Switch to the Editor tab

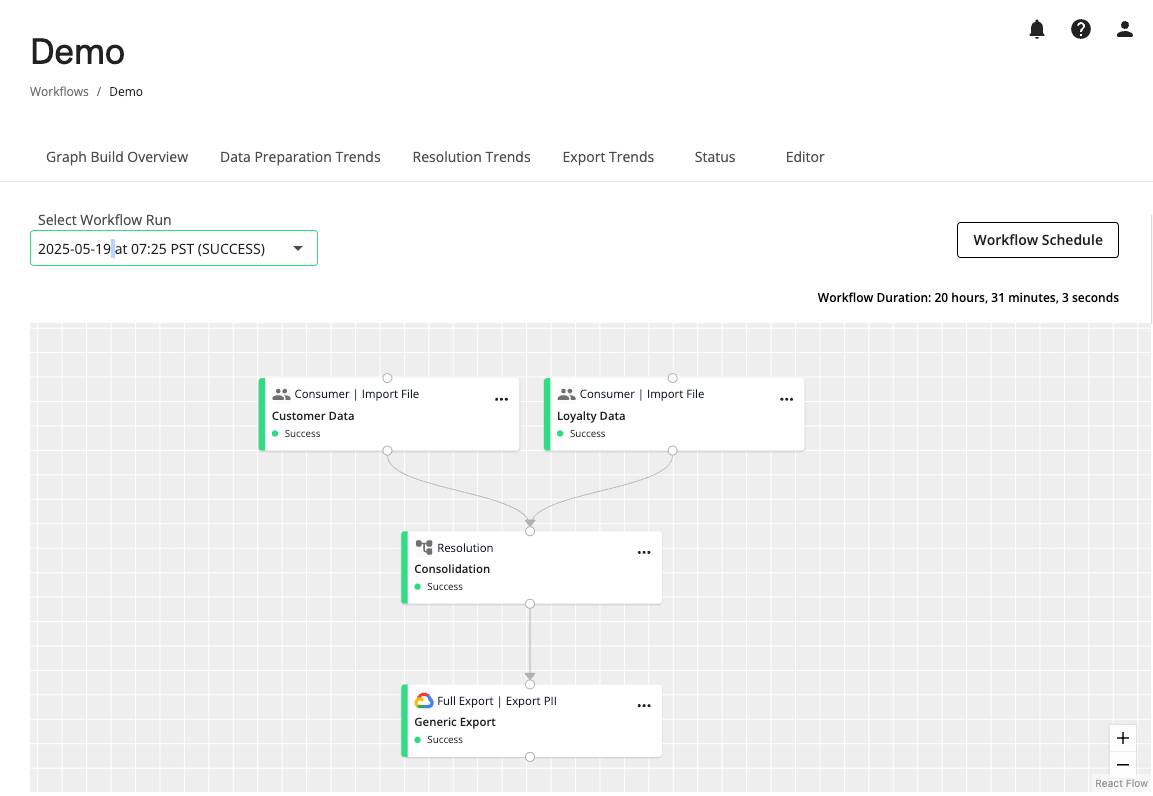click(x=804, y=157)
